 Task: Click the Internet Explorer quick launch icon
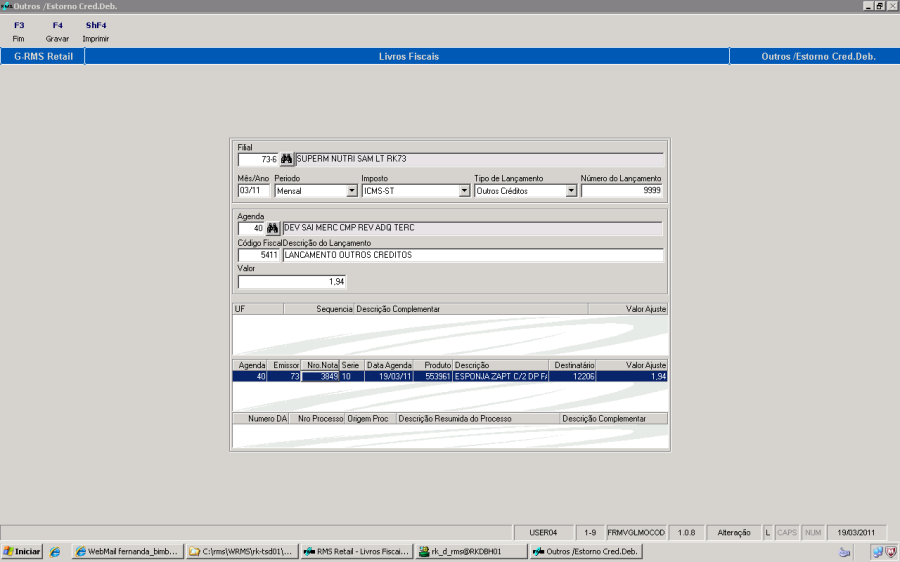(55, 551)
